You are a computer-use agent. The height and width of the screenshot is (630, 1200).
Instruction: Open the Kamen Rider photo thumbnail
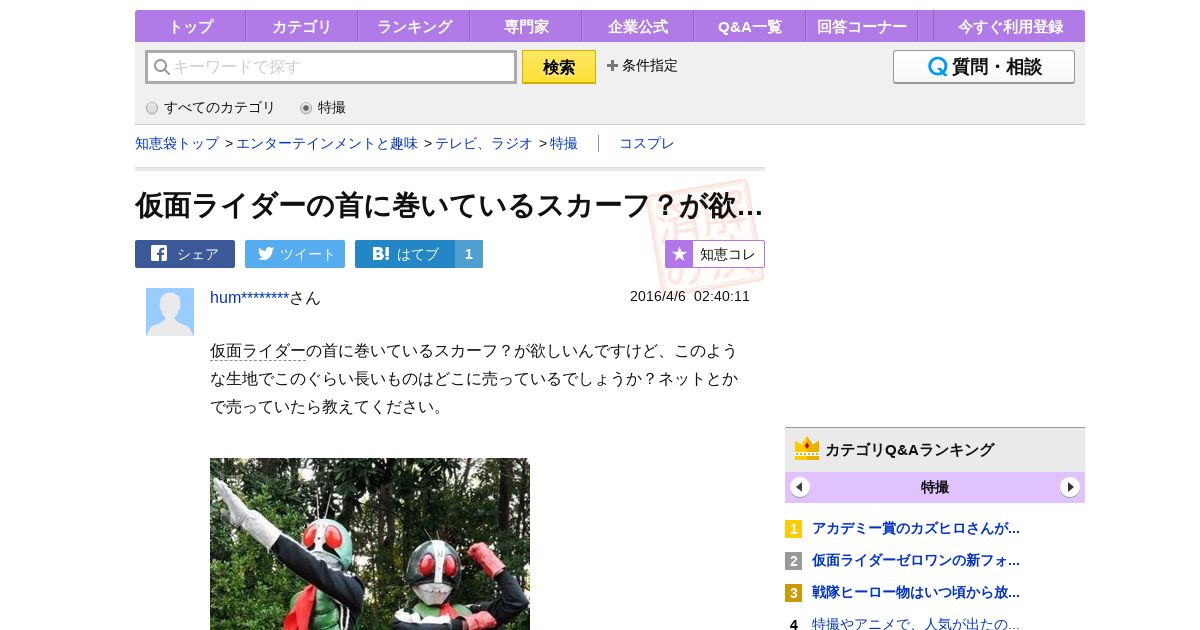coord(370,544)
